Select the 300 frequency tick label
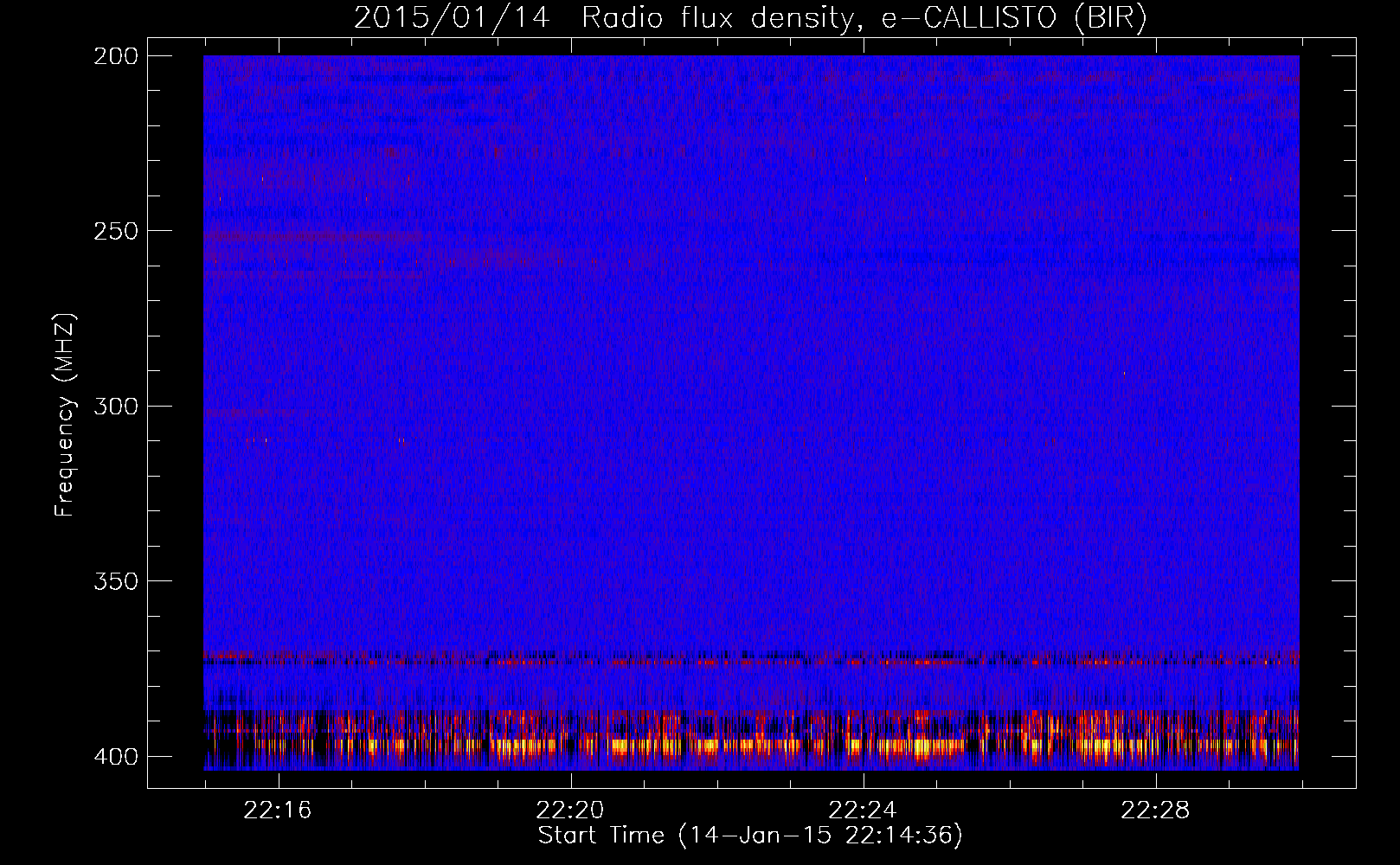Viewport: 1400px width, 865px height. point(116,406)
